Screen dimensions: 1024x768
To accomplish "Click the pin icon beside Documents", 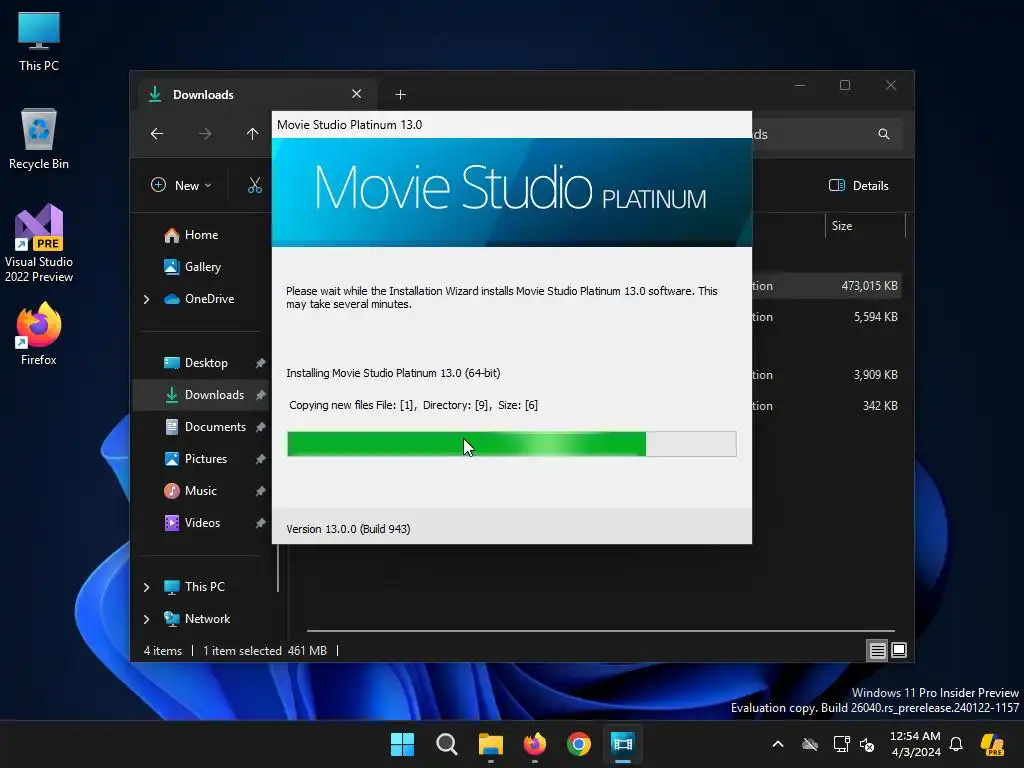I will pyautogui.click(x=261, y=427).
